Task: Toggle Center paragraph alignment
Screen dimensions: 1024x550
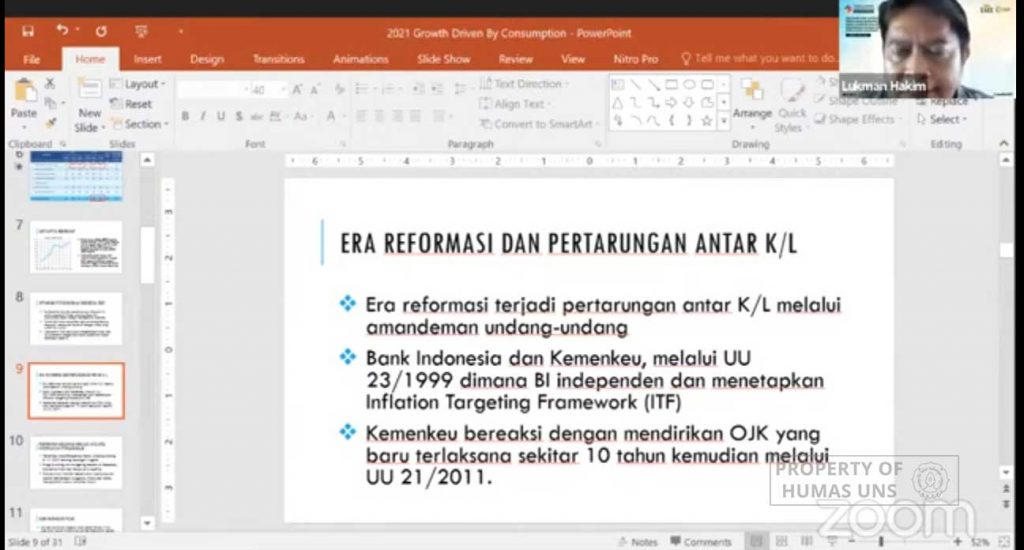Action: 379,116
